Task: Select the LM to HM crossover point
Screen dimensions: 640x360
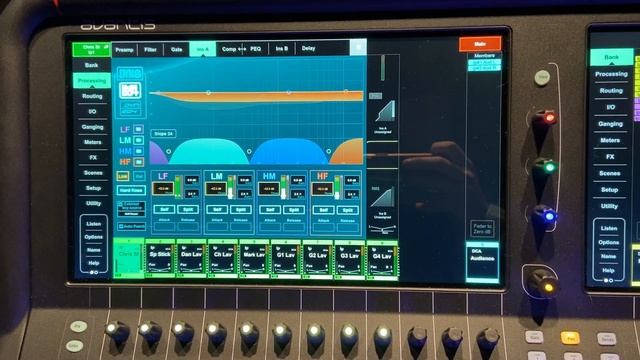Action: (249, 151)
